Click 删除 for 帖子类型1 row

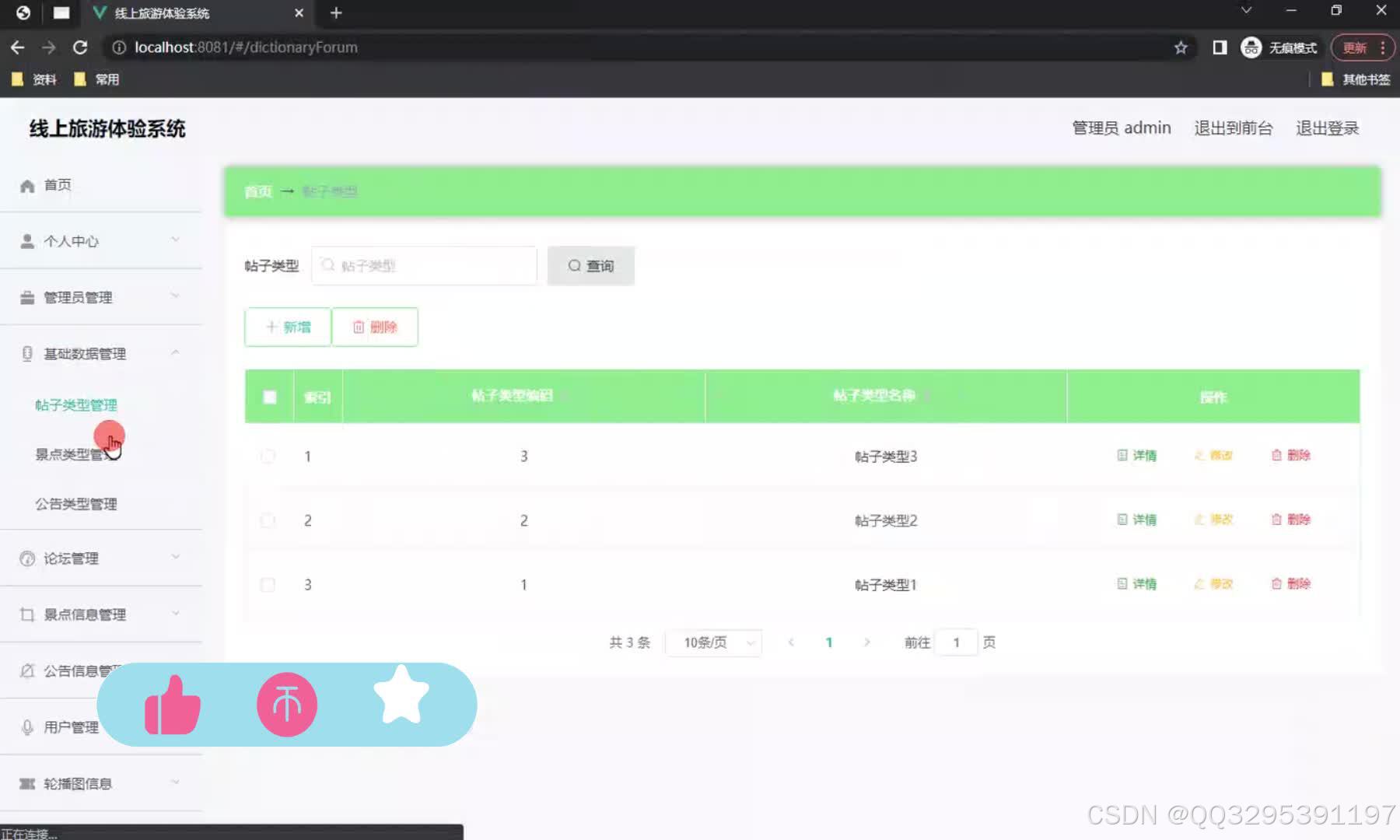(1291, 583)
